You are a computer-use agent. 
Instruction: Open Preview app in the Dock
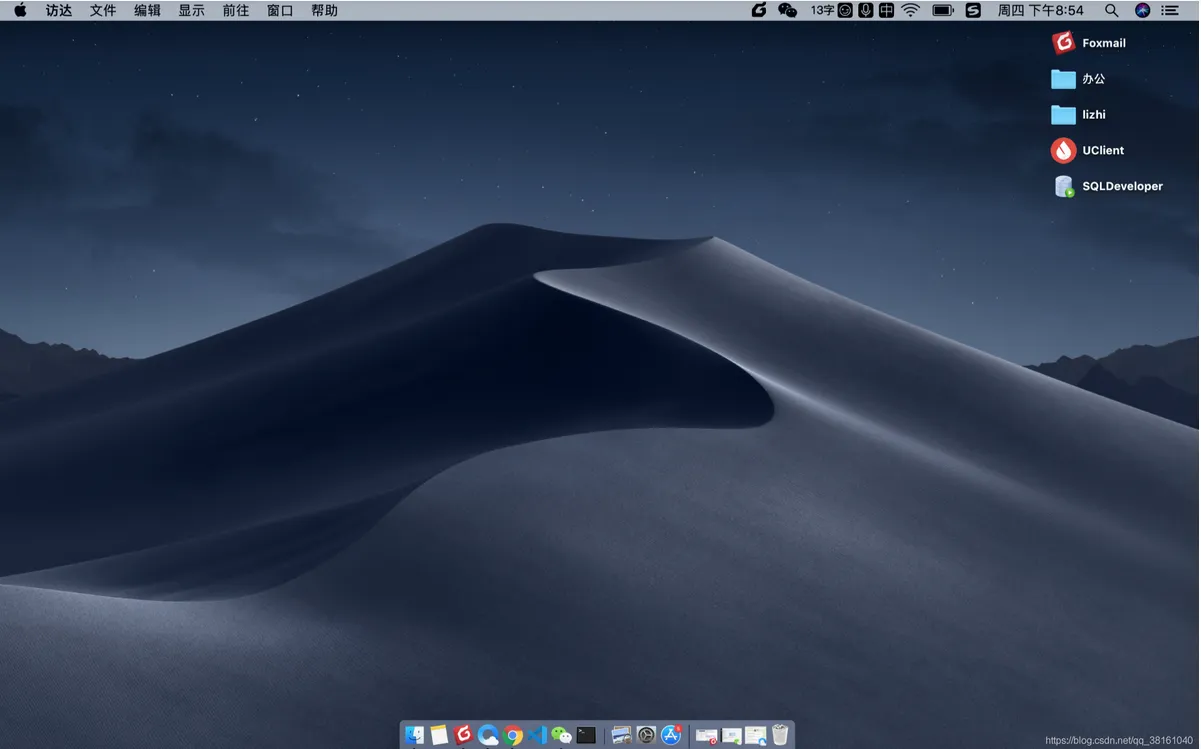pos(622,735)
